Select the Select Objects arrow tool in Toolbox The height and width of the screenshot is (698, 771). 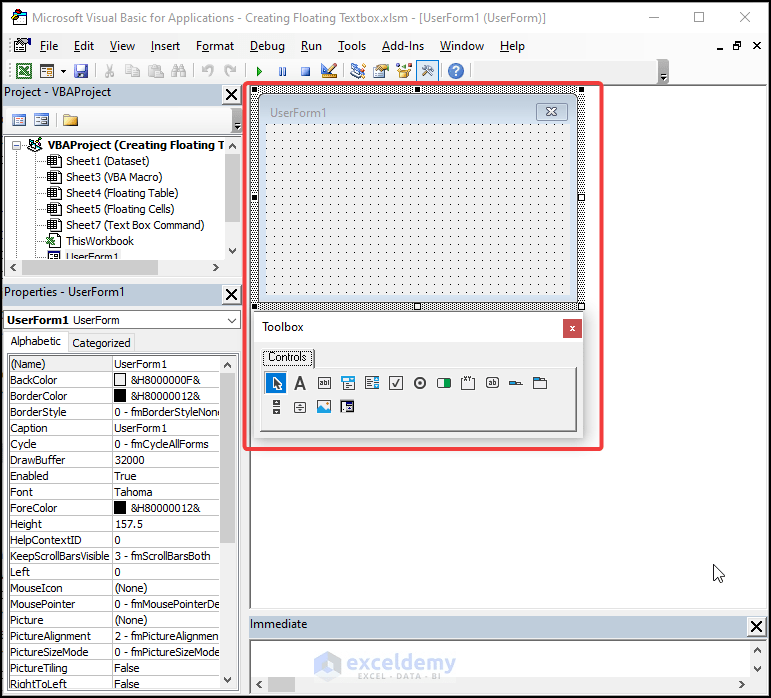click(x=276, y=383)
